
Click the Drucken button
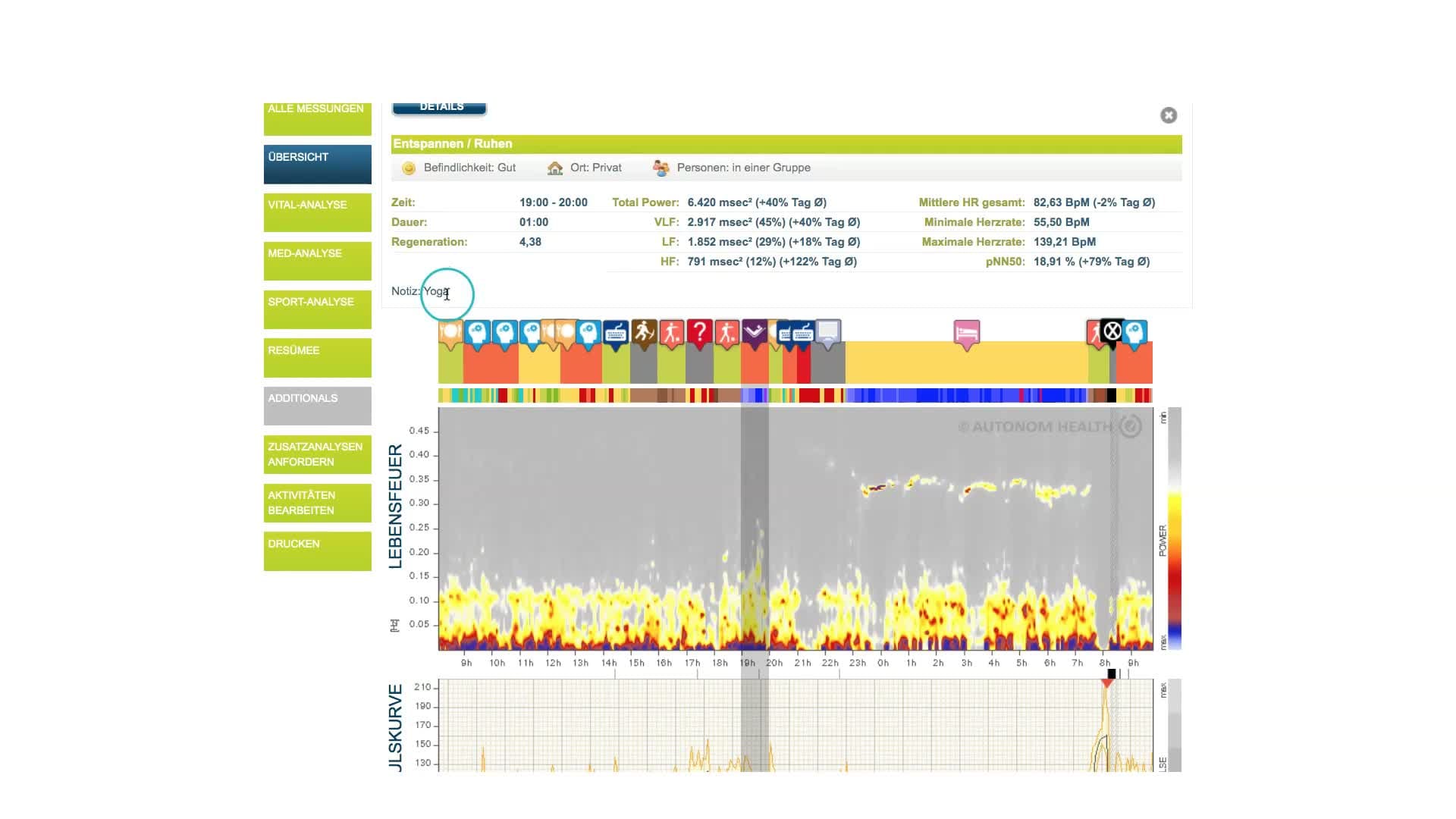tap(317, 551)
